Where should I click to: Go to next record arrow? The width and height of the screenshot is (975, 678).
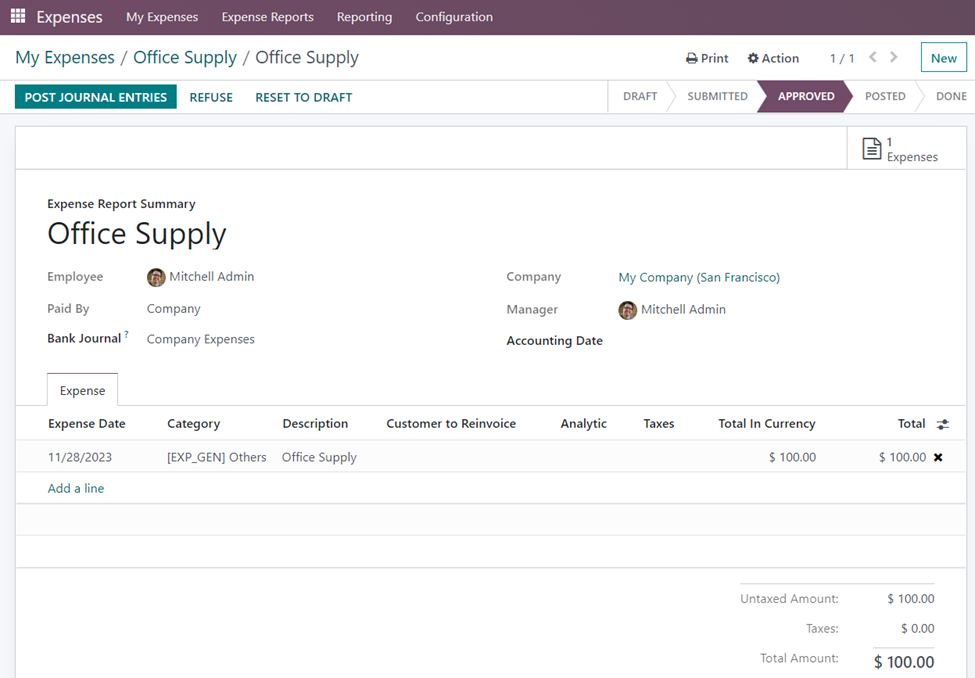pyautogui.click(x=894, y=58)
